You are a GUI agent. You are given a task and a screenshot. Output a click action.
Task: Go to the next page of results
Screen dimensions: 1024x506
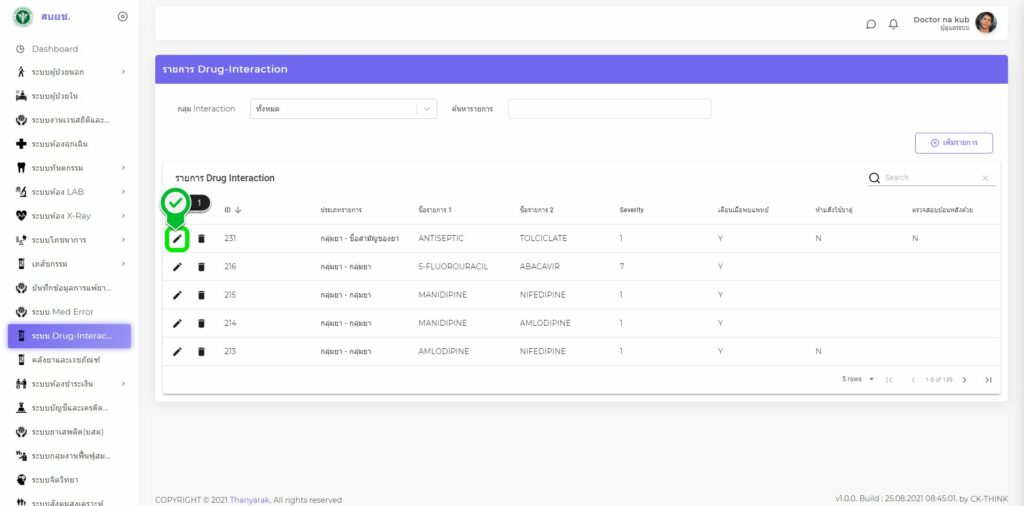point(964,380)
